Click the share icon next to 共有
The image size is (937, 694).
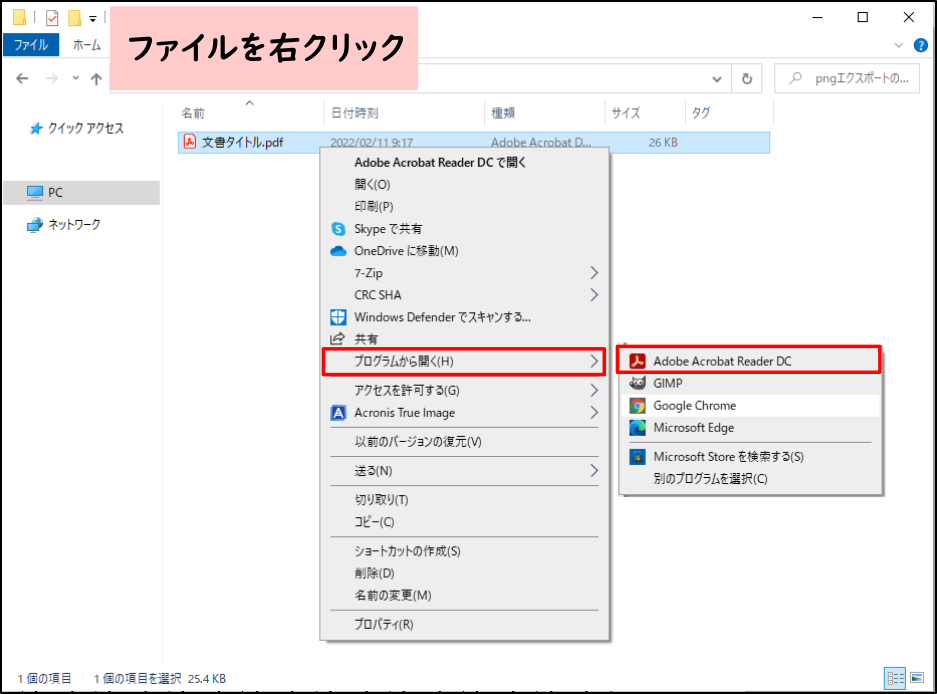tap(338, 339)
